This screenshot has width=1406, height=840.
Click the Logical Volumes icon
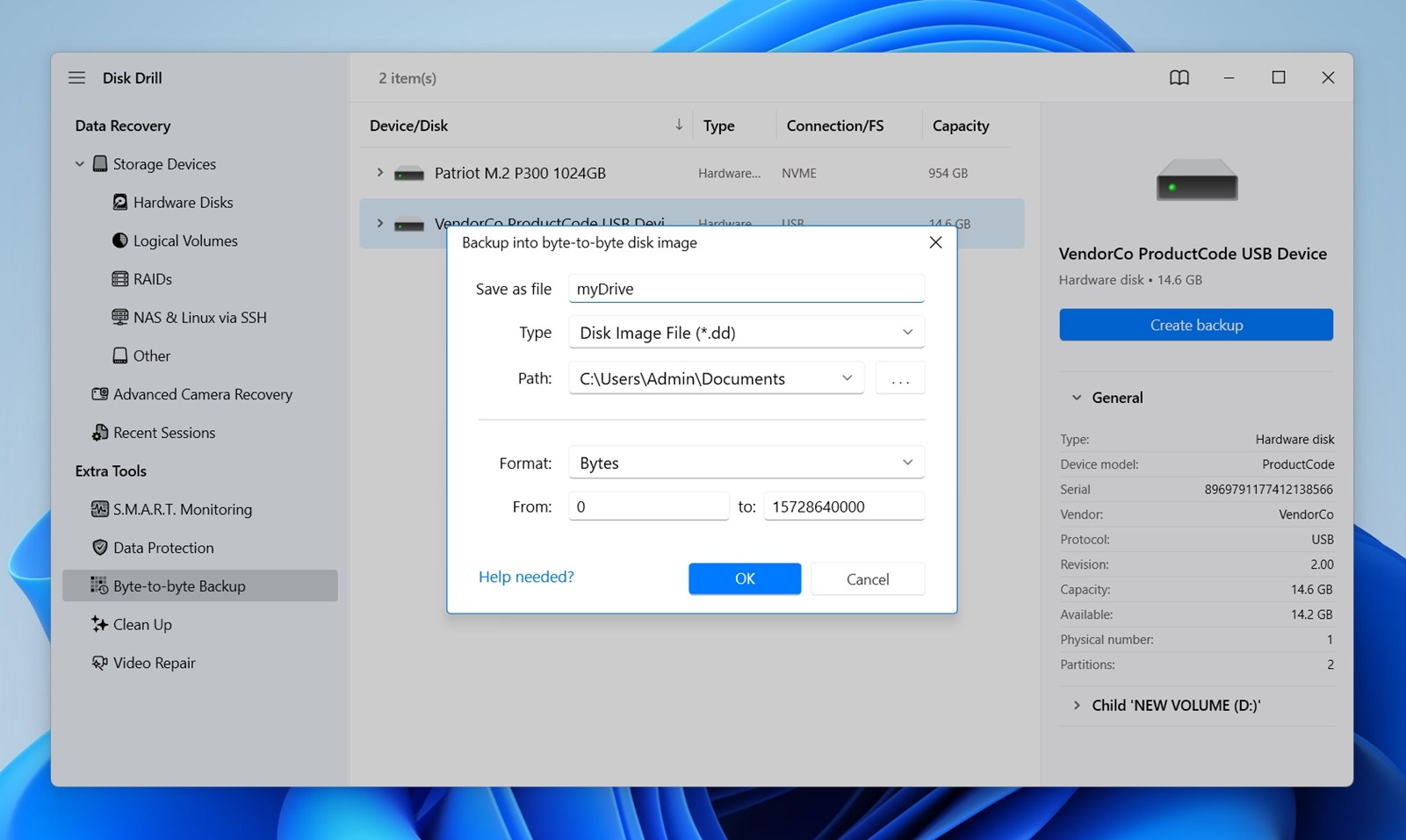pos(120,241)
